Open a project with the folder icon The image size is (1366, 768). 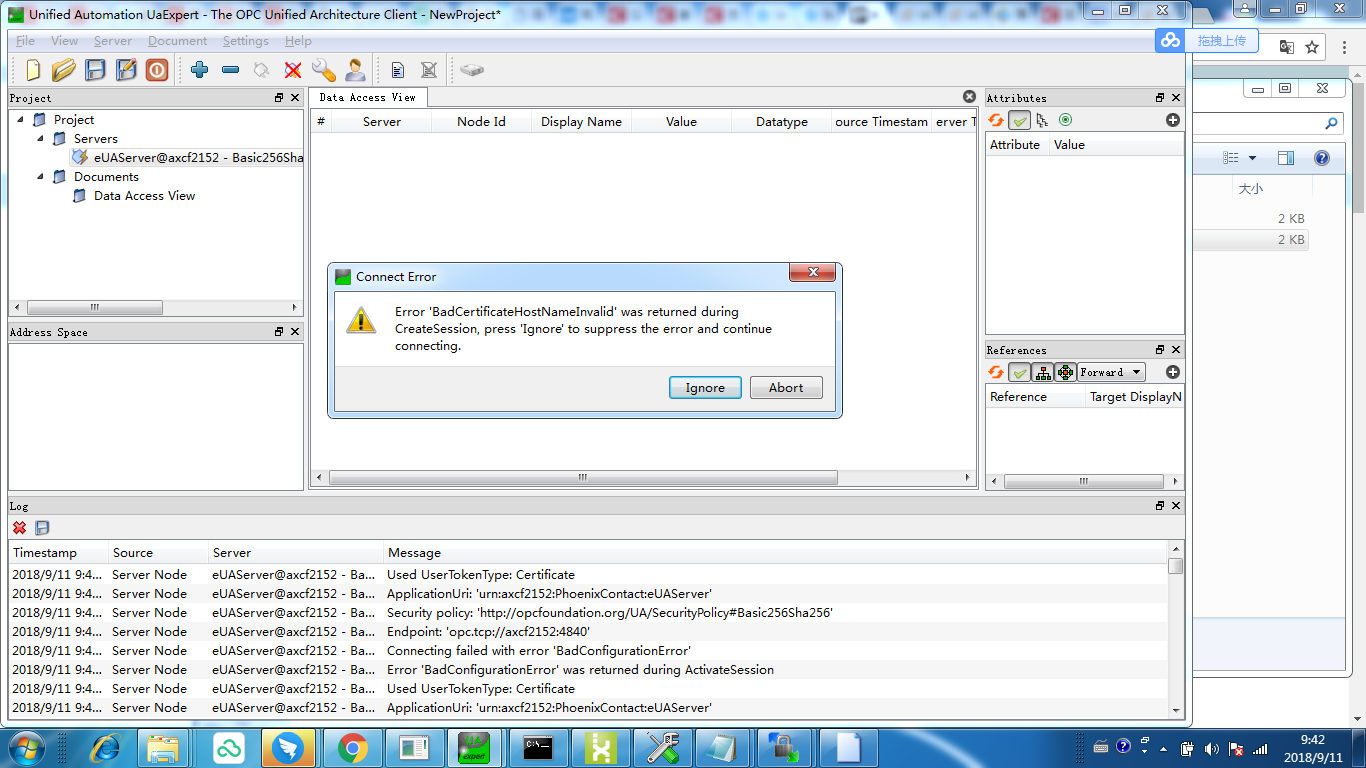tap(64, 70)
